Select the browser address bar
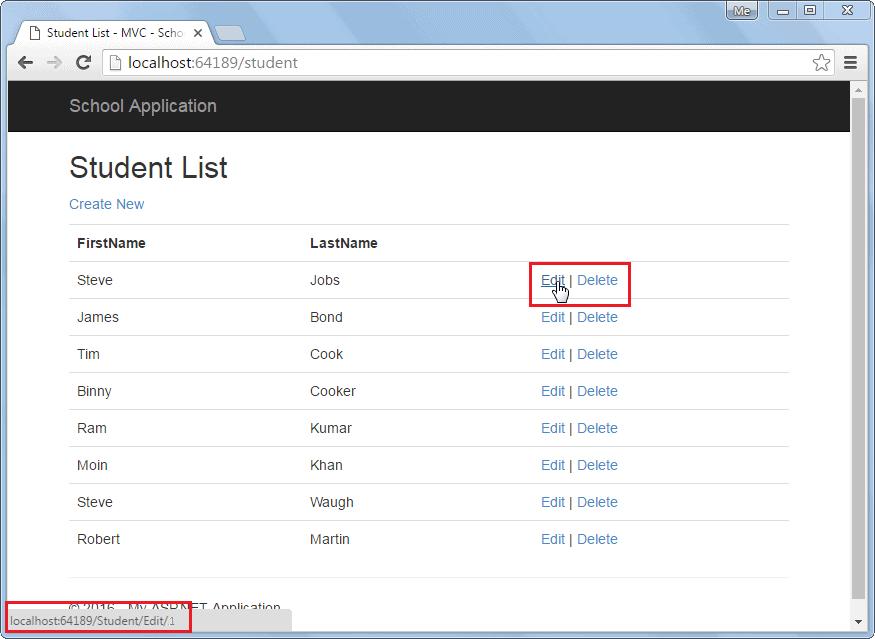Screen dimensions: 875x639 coord(400,62)
